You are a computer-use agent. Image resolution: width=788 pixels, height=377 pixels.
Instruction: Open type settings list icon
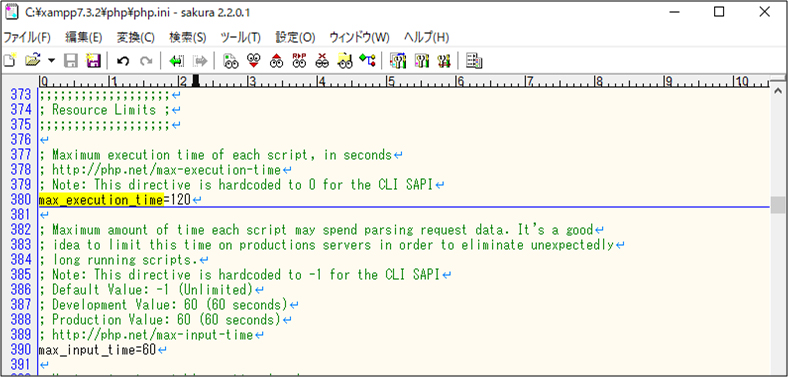tap(398, 61)
